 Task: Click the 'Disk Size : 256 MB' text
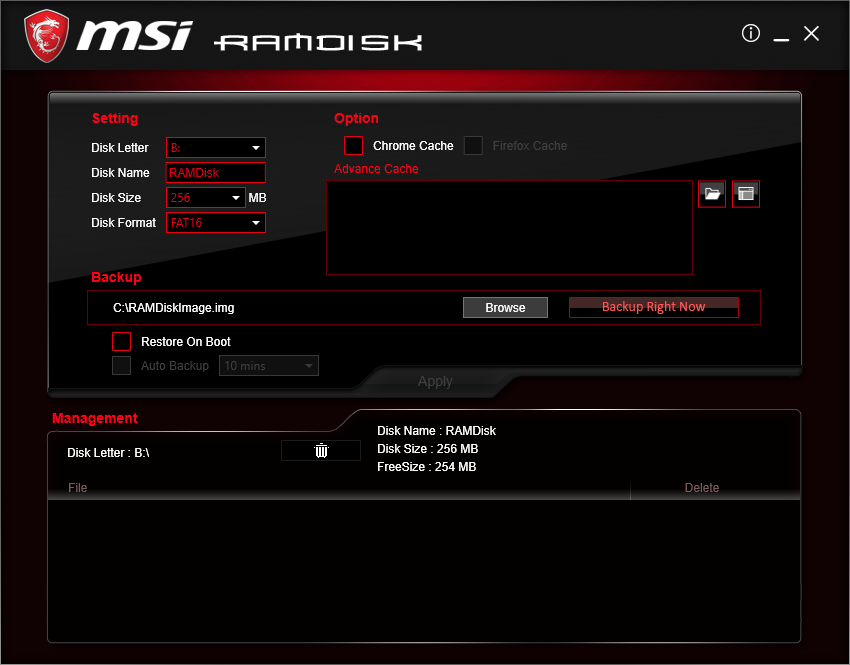(428, 449)
